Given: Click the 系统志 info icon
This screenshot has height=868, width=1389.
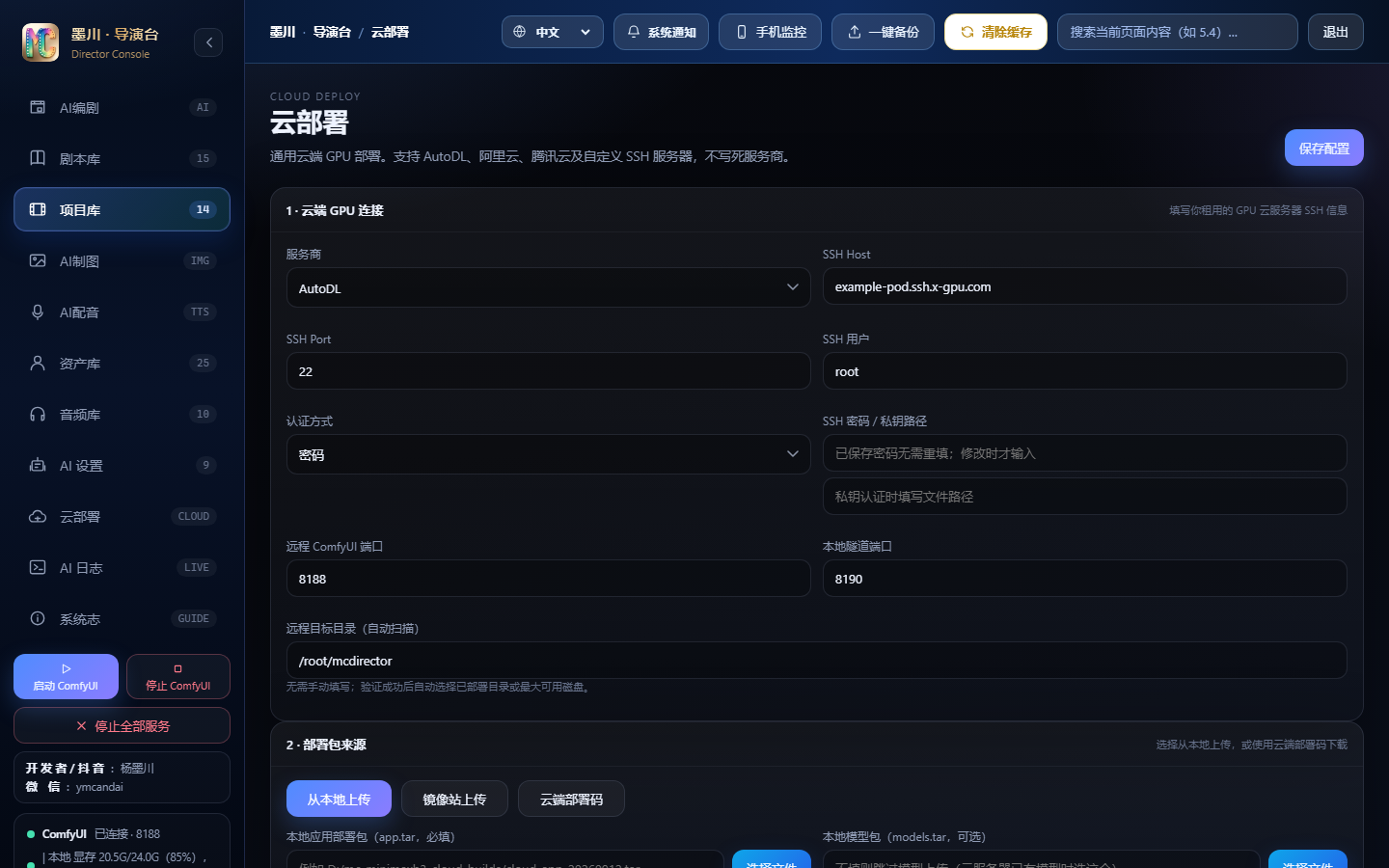Looking at the screenshot, I should (38, 618).
